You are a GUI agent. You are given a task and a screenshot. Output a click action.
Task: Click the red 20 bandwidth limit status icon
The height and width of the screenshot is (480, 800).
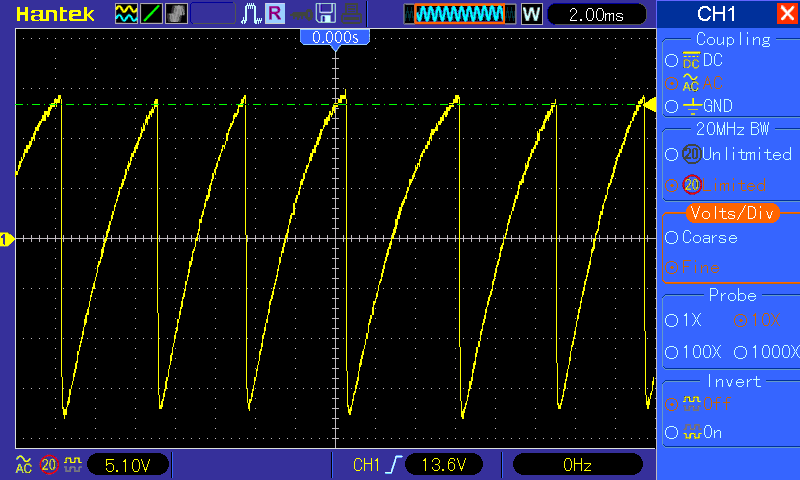[49, 465]
